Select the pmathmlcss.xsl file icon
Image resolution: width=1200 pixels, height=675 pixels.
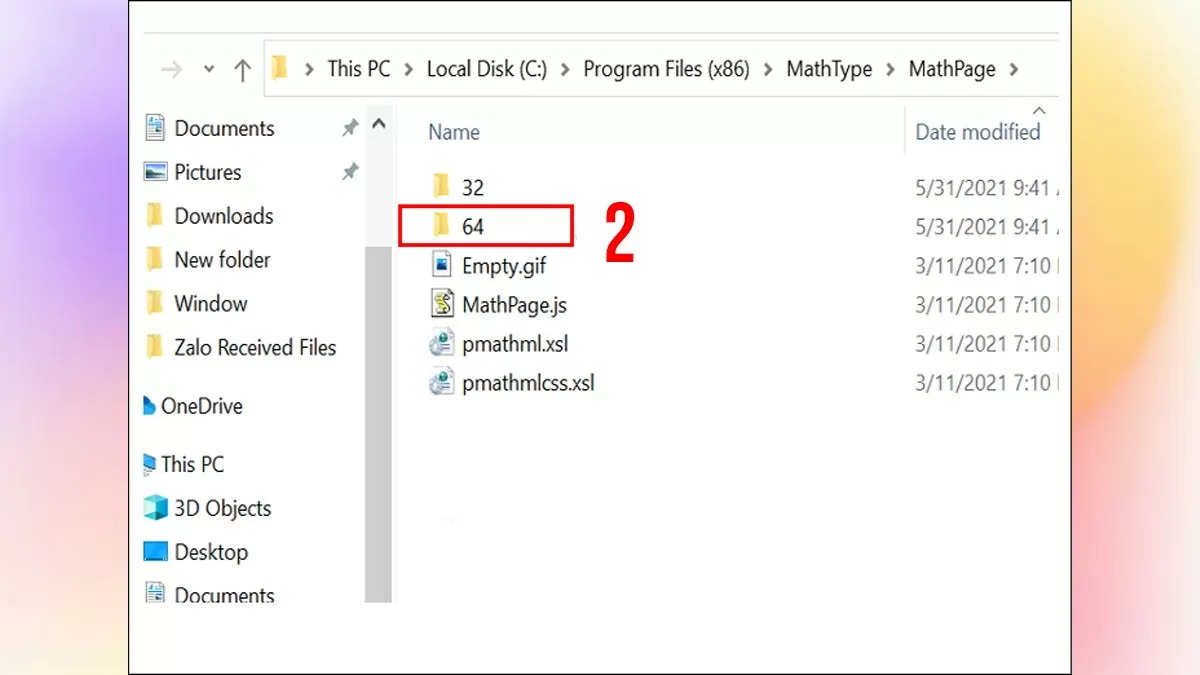(x=441, y=383)
